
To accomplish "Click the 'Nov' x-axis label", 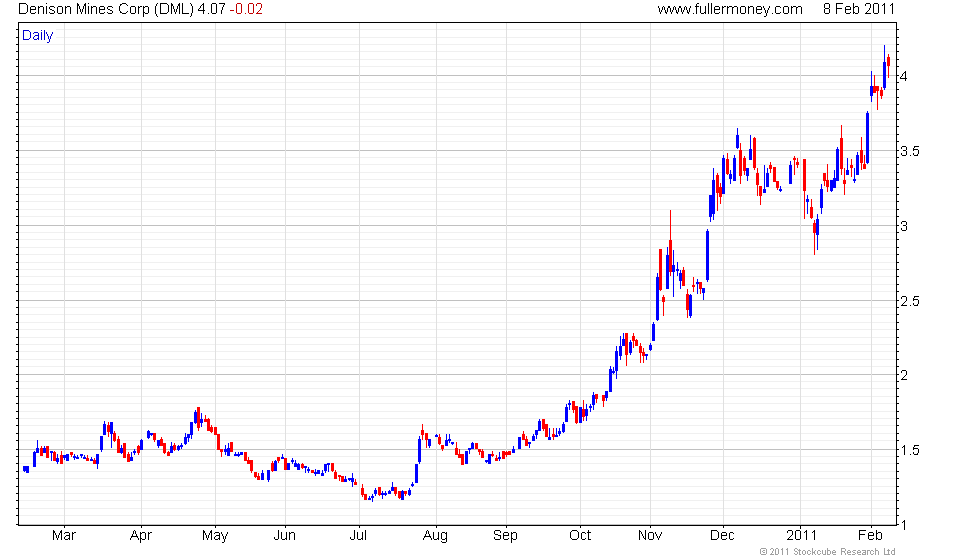I will 650,536.
